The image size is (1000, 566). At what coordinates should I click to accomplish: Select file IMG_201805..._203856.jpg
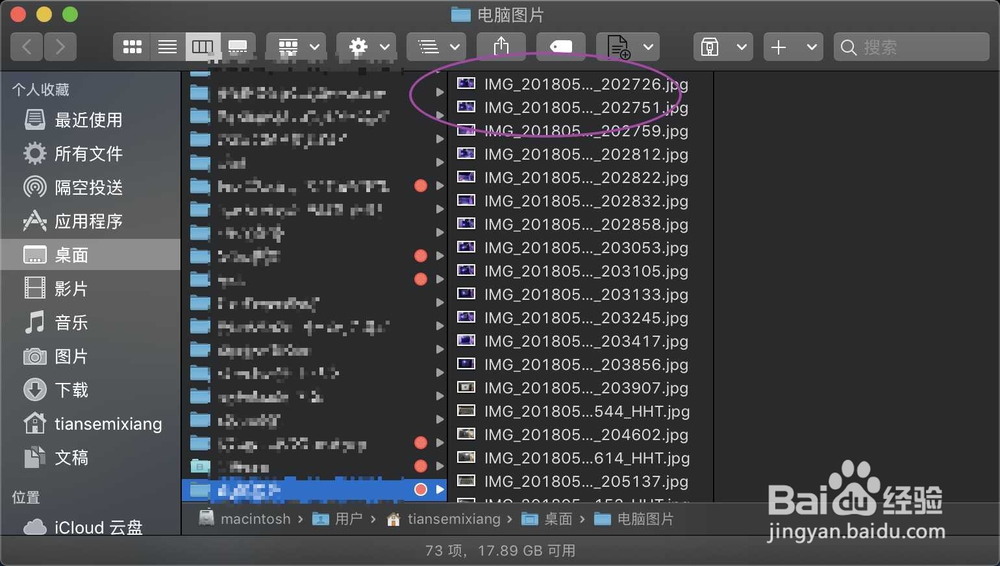(580, 364)
